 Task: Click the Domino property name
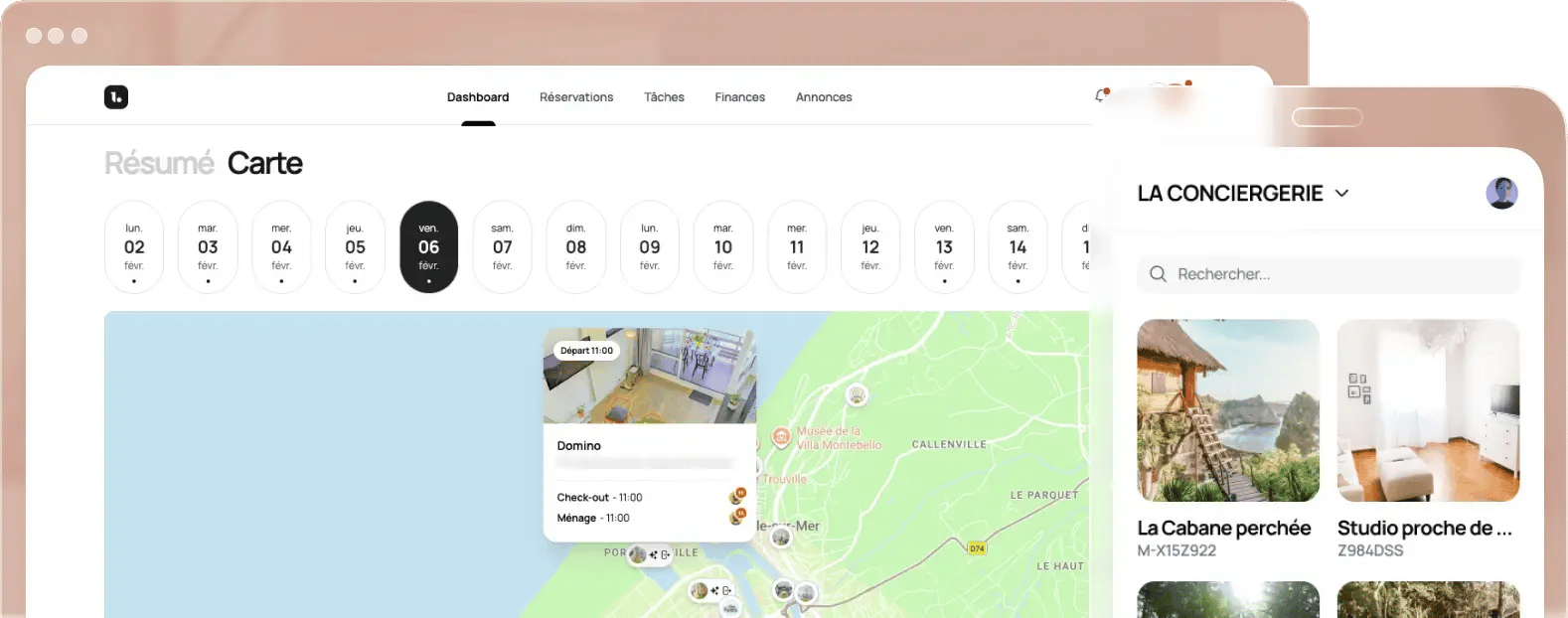[579, 446]
